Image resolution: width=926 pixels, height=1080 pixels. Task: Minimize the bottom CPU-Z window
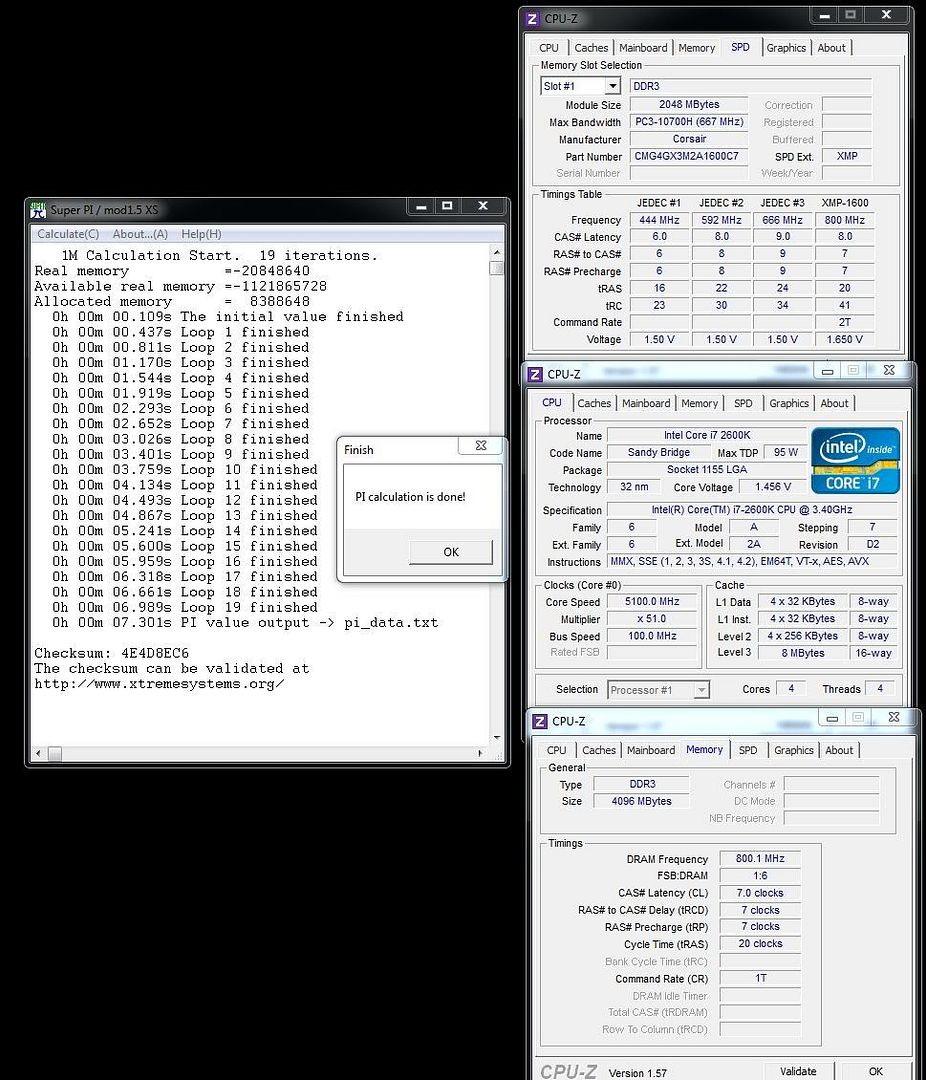pyautogui.click(x=832, y=718)
